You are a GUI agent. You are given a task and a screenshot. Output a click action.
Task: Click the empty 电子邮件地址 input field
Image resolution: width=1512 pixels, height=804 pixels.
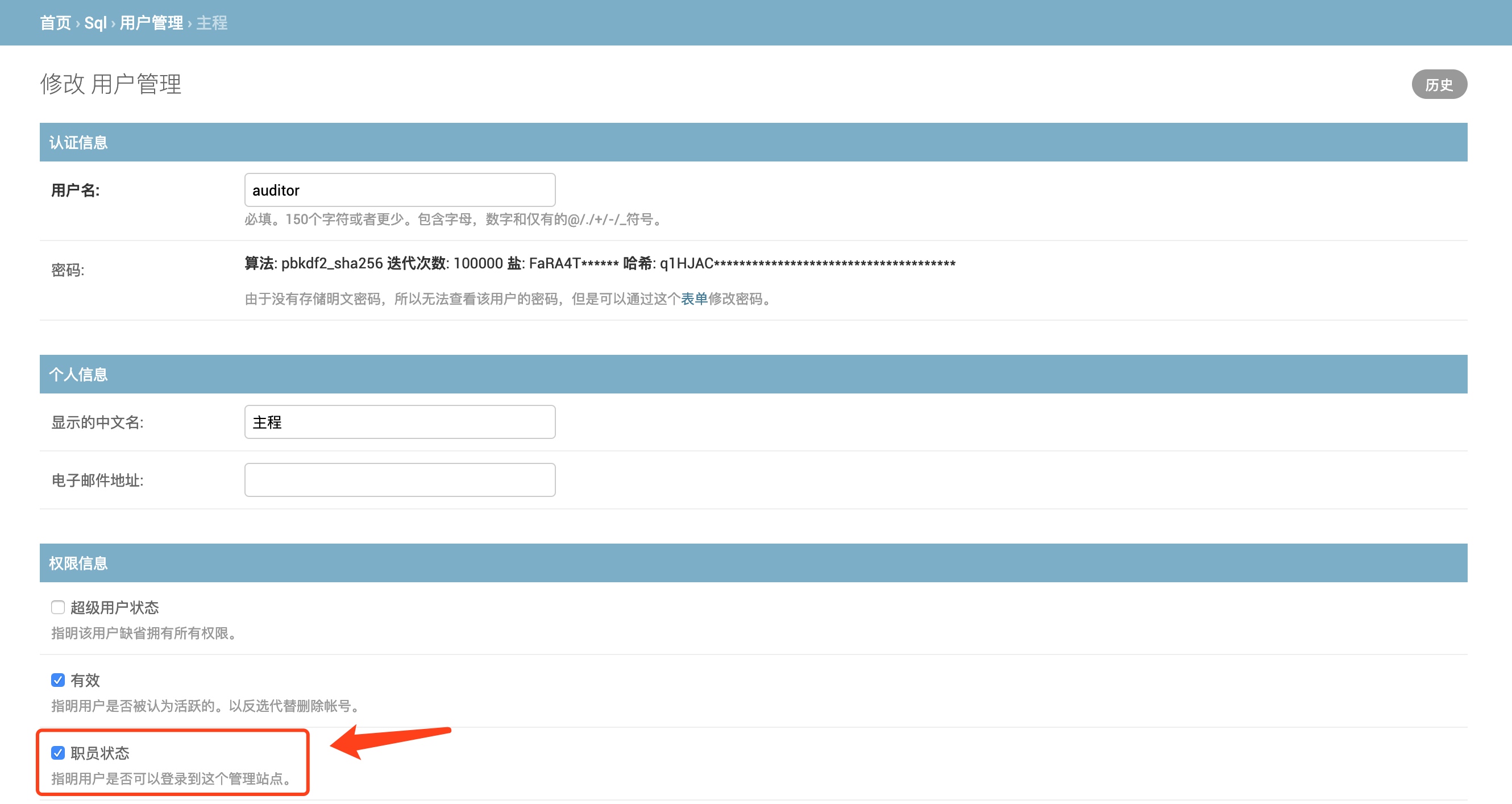pyautogui.click(x=399, y=480)
